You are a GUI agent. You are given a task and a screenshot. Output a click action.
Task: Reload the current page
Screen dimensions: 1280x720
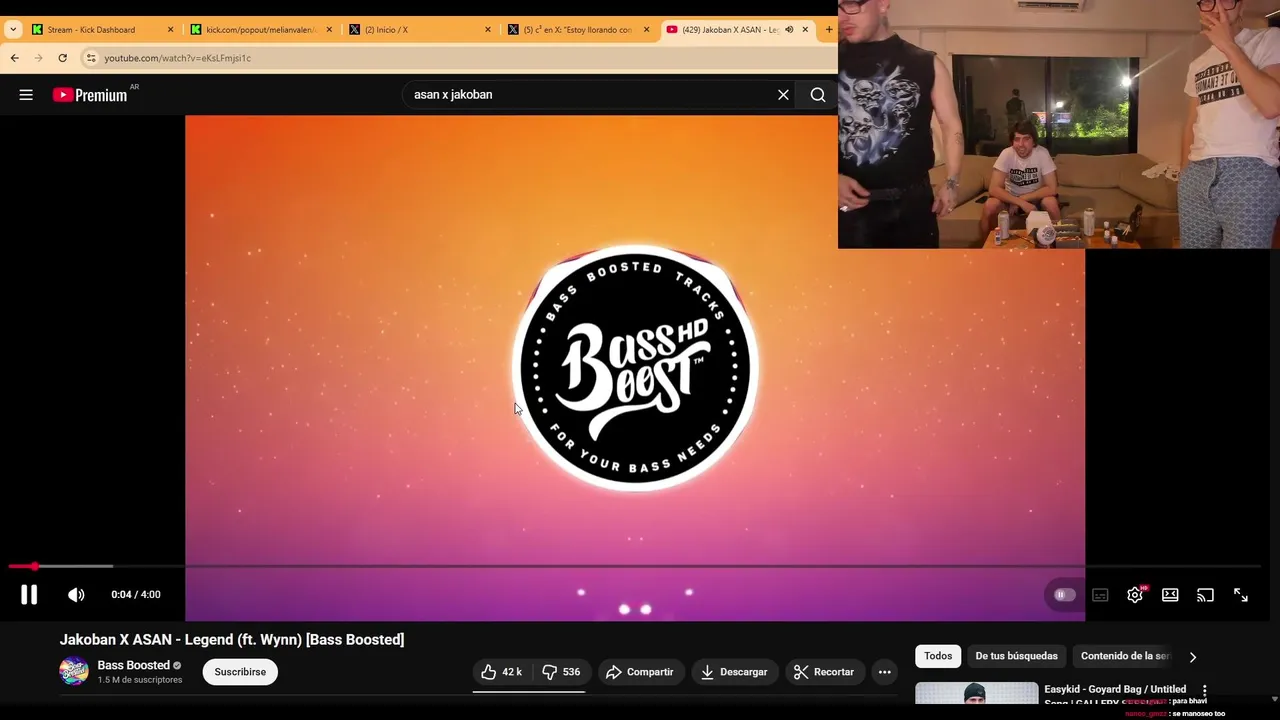pyautogui.click(x=62, y=58)
